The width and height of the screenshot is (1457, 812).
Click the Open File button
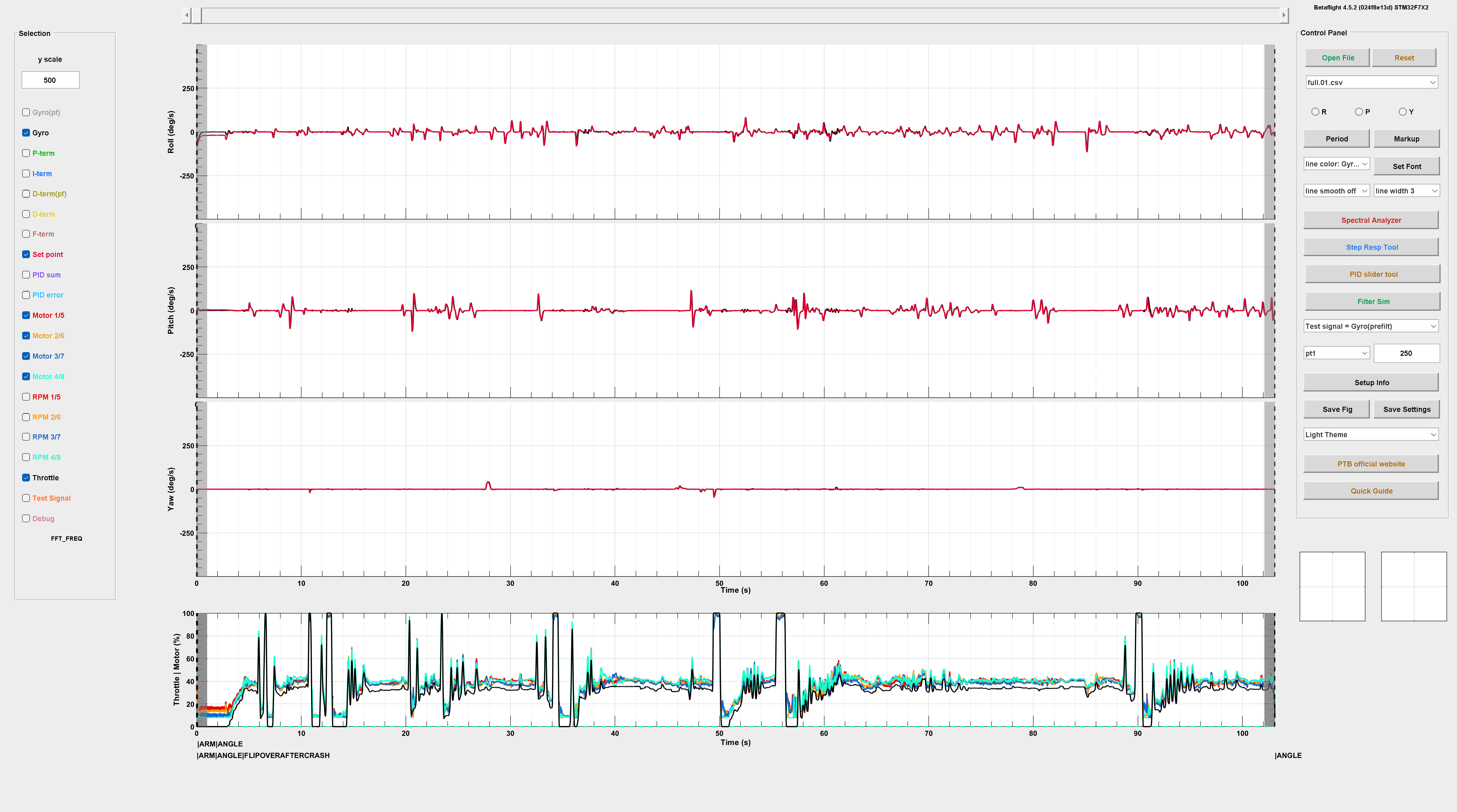(x=1337, y=58)
